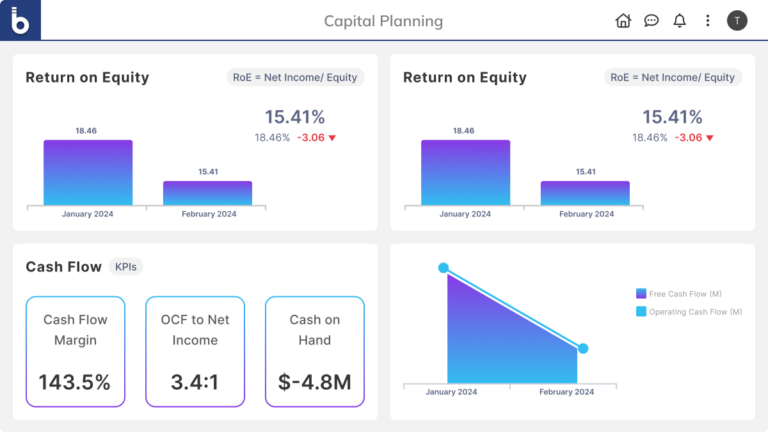Click the RoE formula chip in left card
Image resolution: width=768 pixels, height=432 pixels.
point(293,77)
